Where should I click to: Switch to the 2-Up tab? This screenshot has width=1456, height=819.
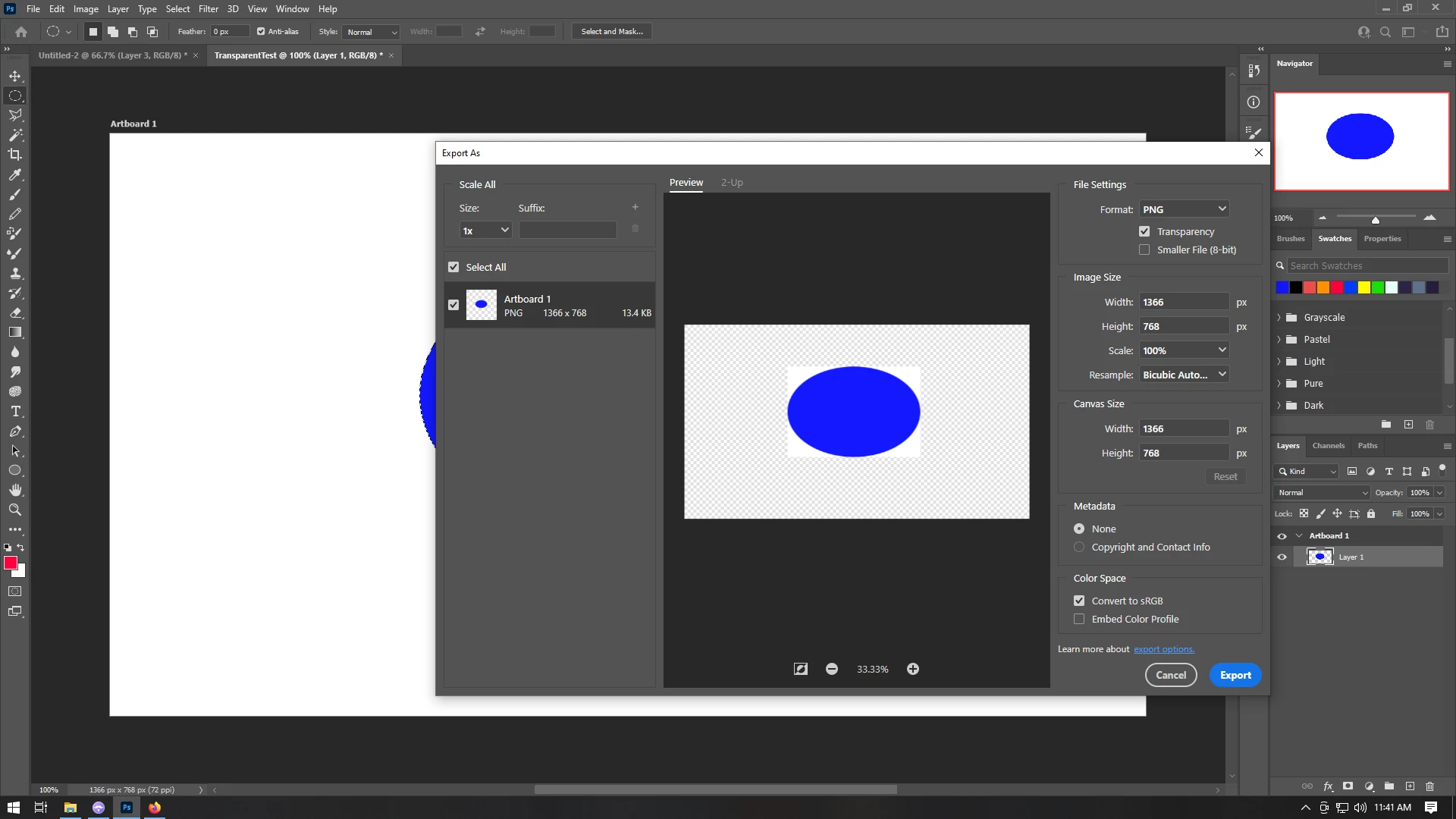tap(731, 183)
